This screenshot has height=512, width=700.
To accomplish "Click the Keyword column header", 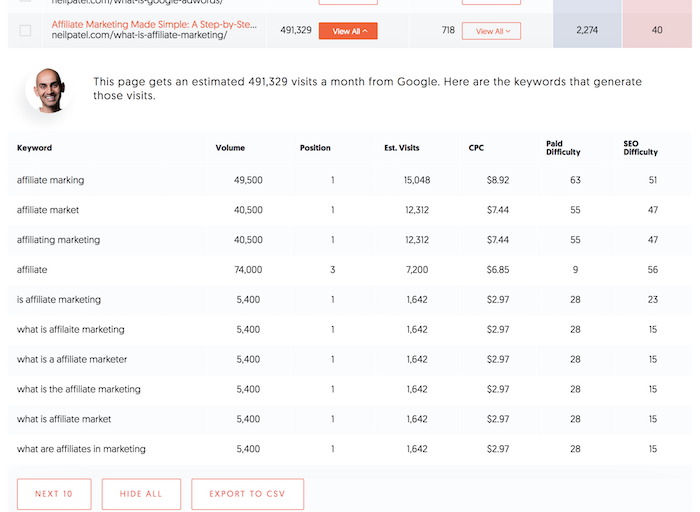I will click(34, 148).
